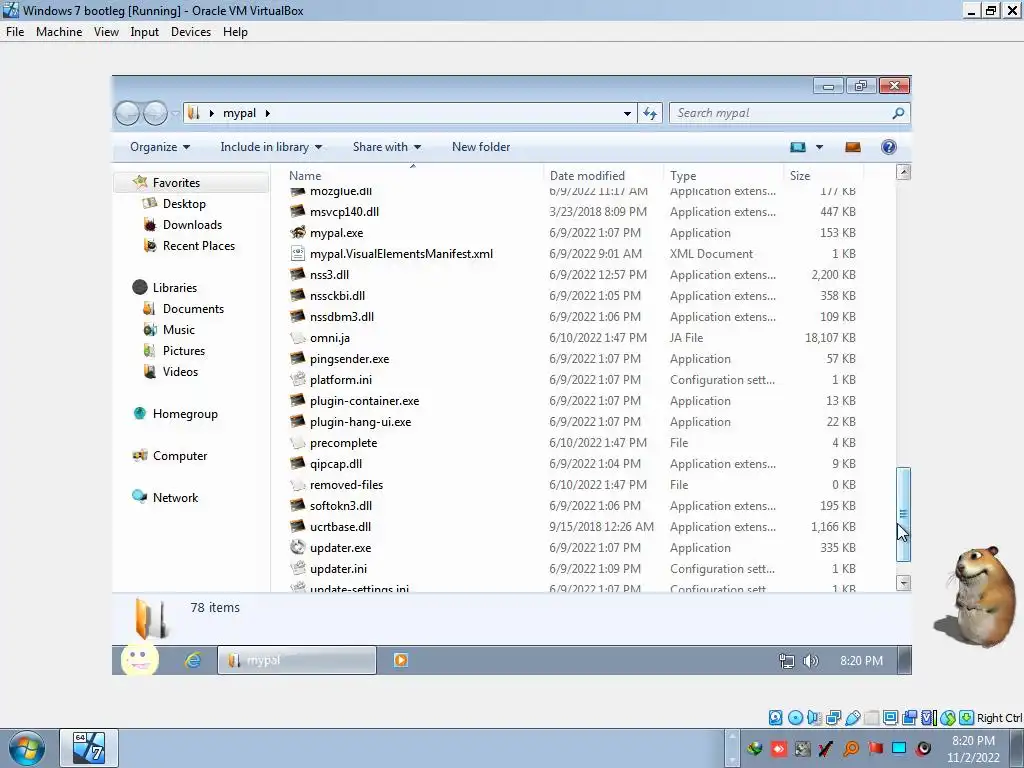Open Documents library
This screenshot has height=768, width=1024.
pyautogui.click(x=193, y=308)
